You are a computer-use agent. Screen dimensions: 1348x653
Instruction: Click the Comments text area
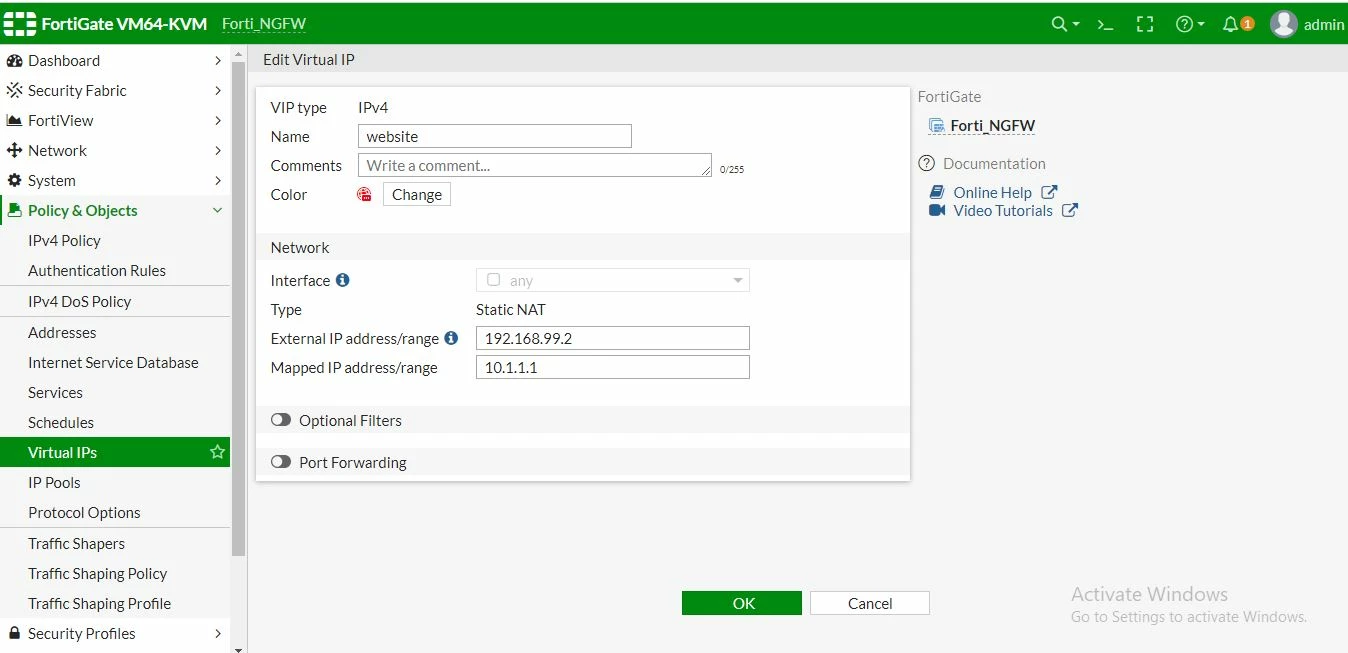pos(535,165)
